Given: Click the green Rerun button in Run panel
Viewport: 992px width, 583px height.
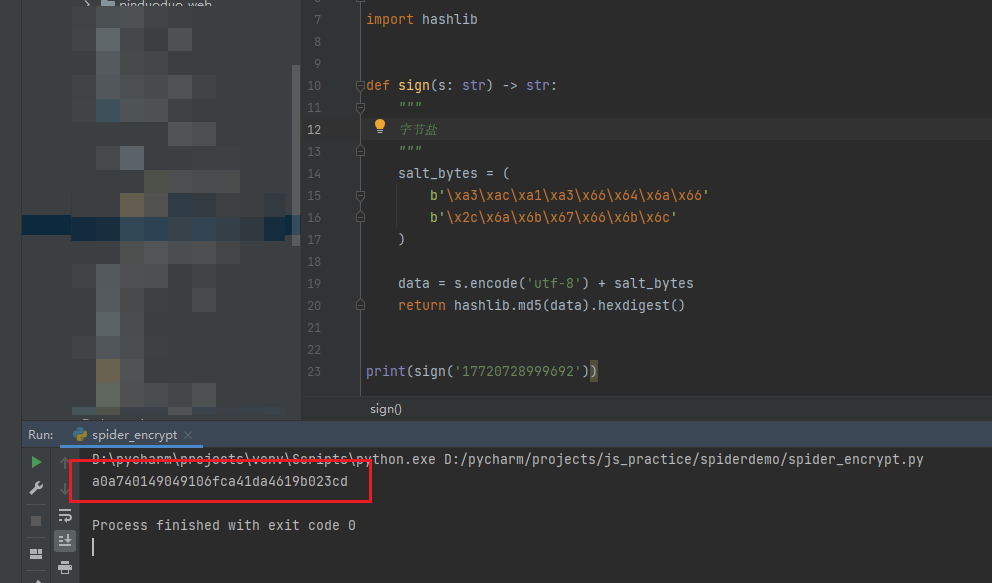Looking at the screenshot, I should click(x=36, y=462).
